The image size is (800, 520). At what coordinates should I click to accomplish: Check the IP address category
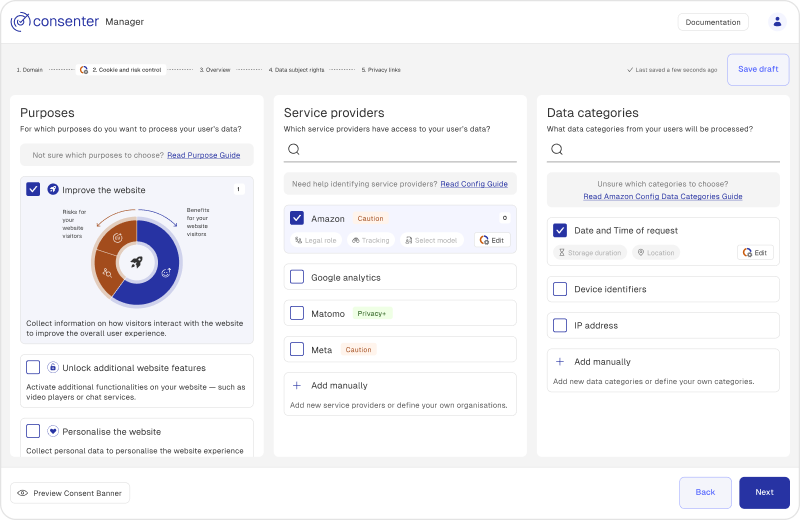tap(560, 325)
